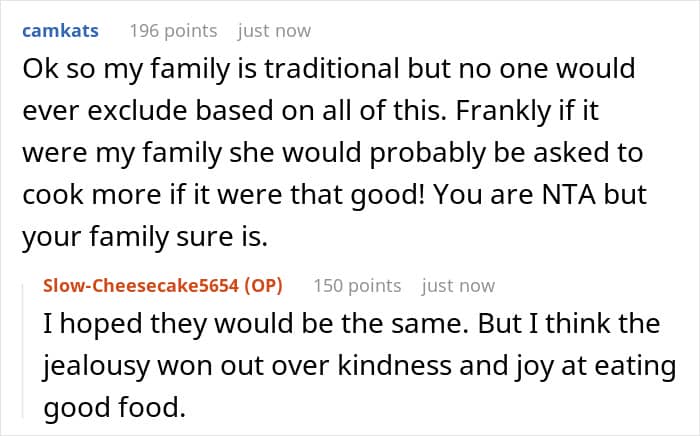Click the (OP) label beside Slow-Cheesecake5654
The height and width of the screenshot is (436, 700).
tap(263, 286)
